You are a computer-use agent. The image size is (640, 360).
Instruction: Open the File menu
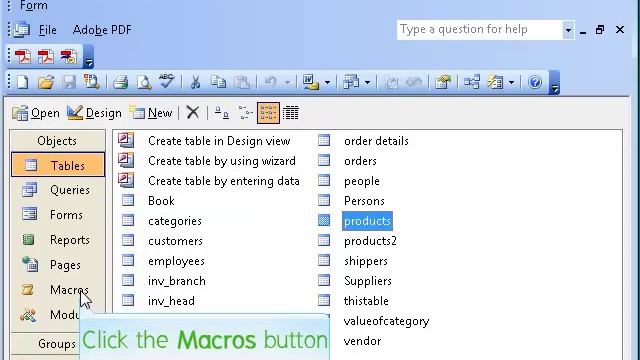[47, 30]
